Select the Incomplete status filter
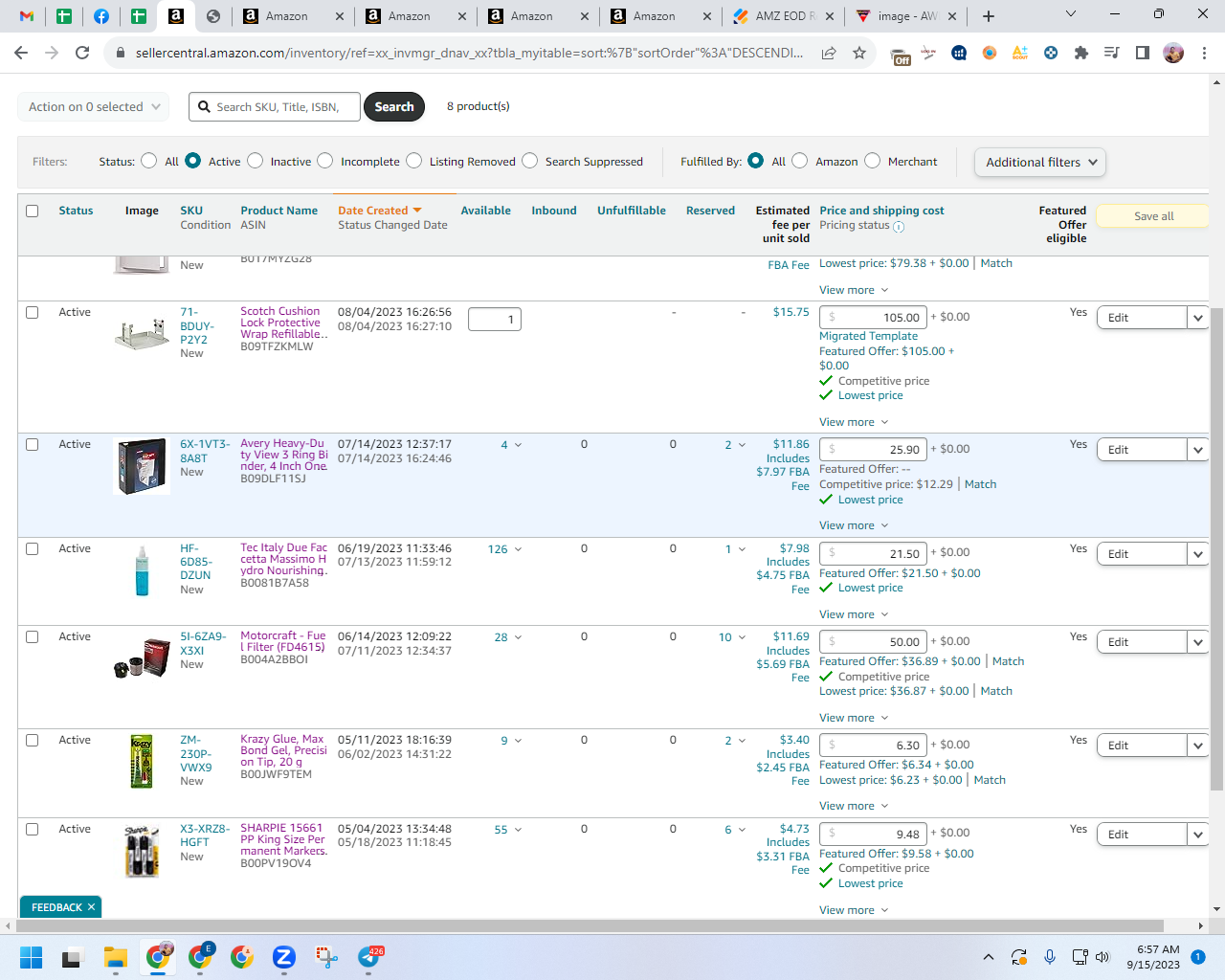The image size is (1225, 980). (x=325, y=161)
